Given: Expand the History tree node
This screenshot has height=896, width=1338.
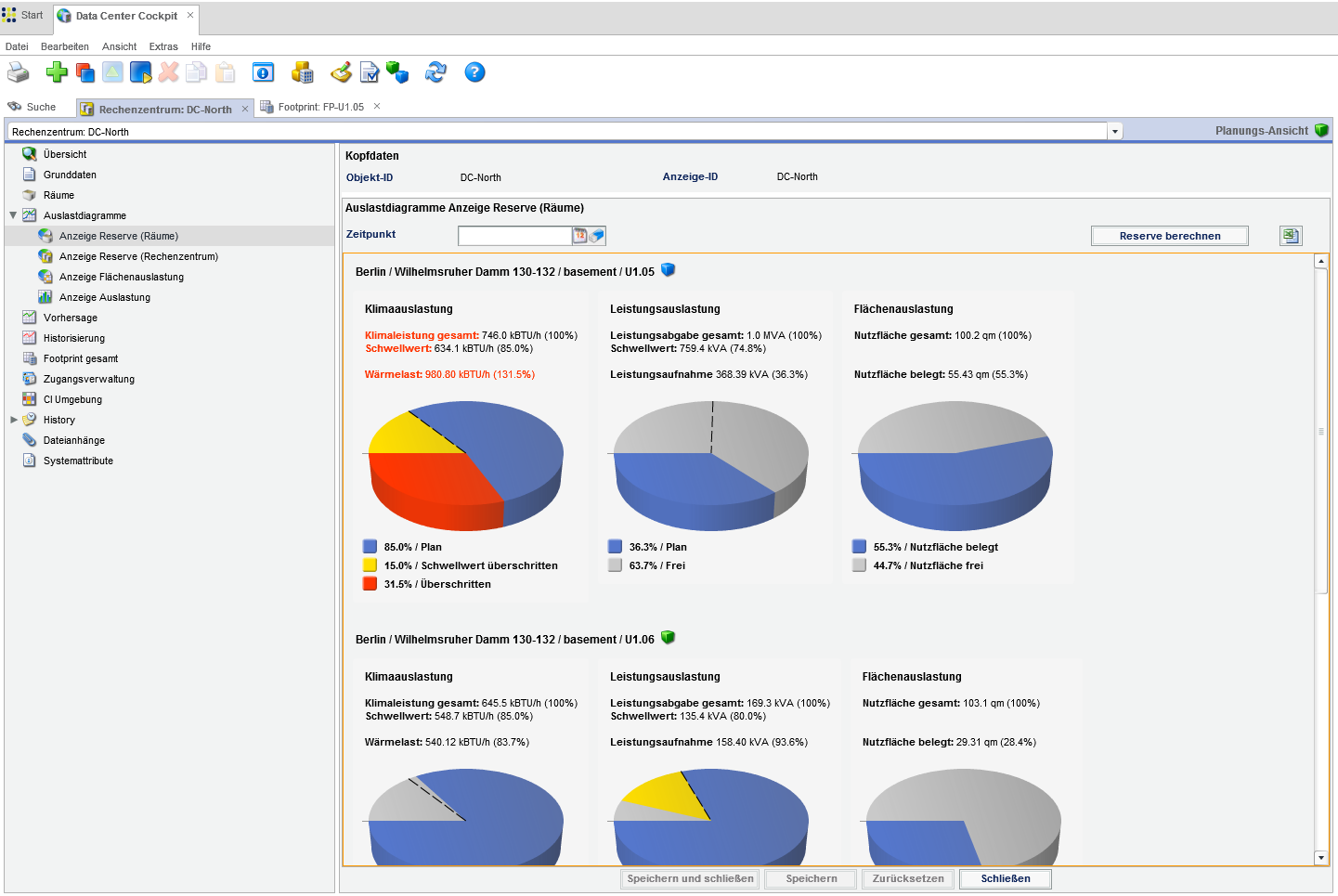Looking at the screenshot, I should 13,420.
